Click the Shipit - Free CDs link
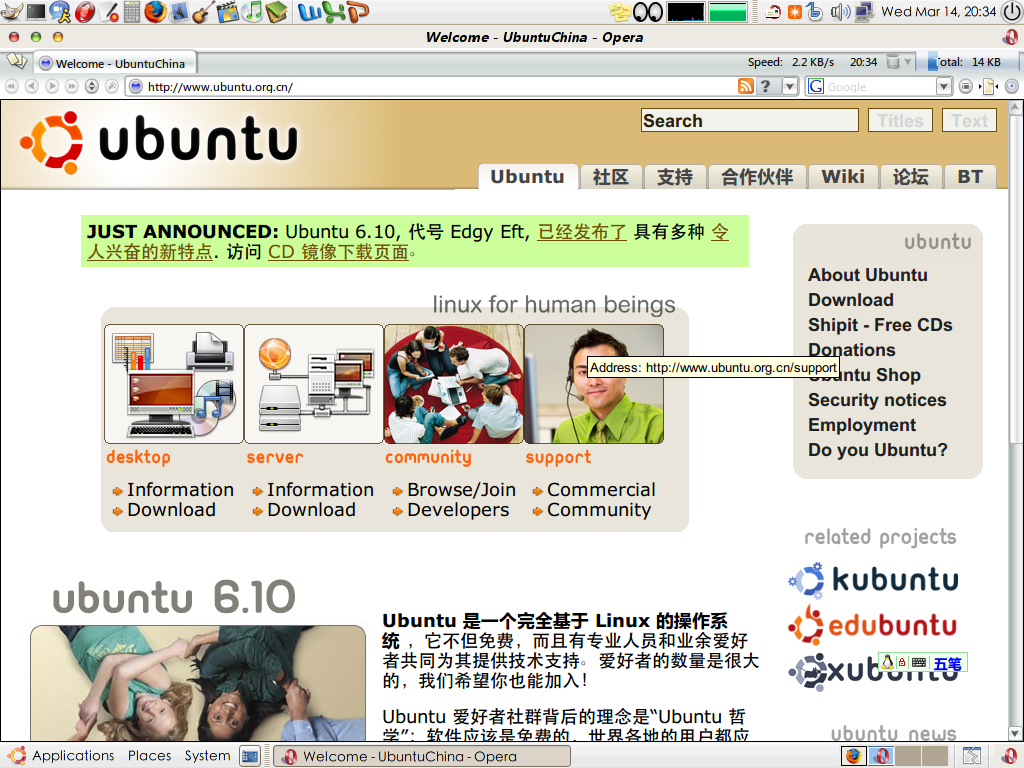Viewport: 1024px width, 768px height. coord(880,325)
